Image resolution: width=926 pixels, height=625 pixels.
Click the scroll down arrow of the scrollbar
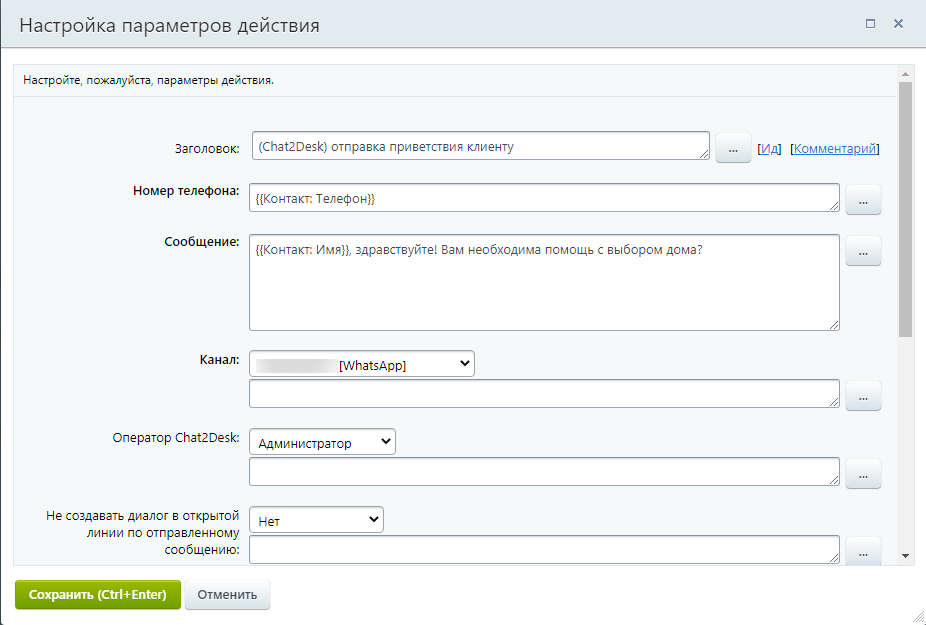(x=905, y=555)
